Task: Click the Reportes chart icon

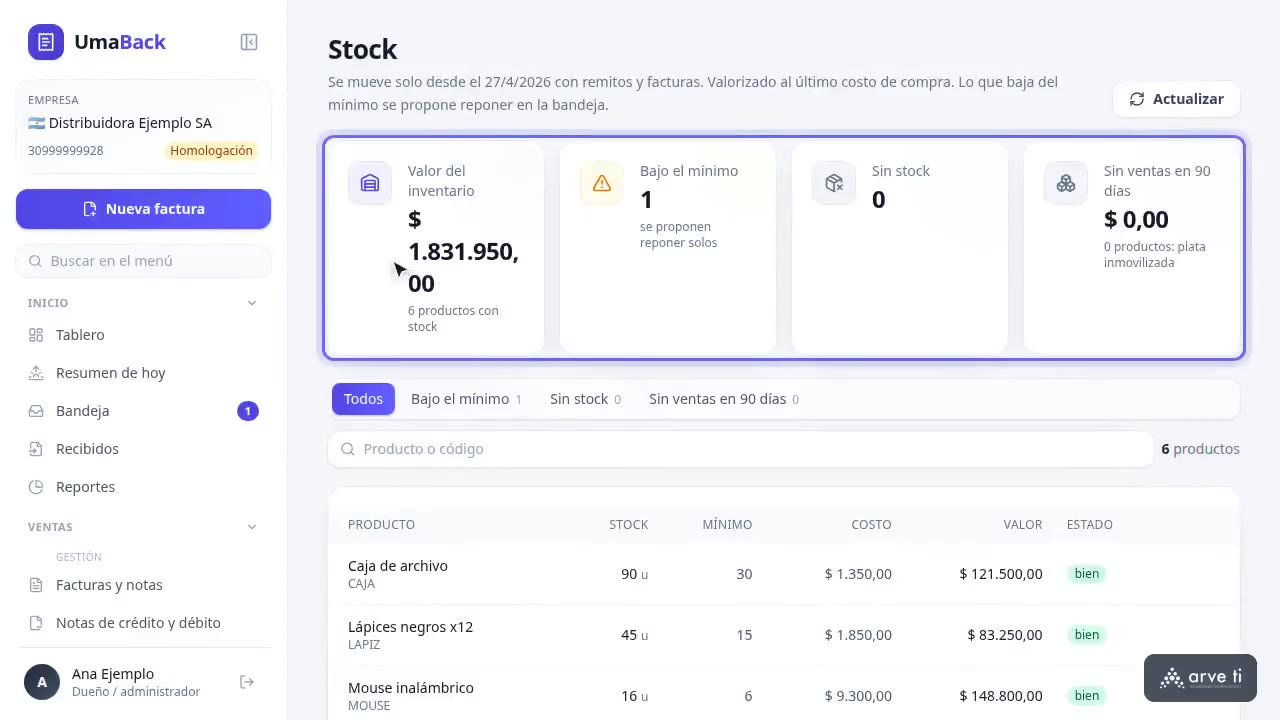Action: click(36, 487)
